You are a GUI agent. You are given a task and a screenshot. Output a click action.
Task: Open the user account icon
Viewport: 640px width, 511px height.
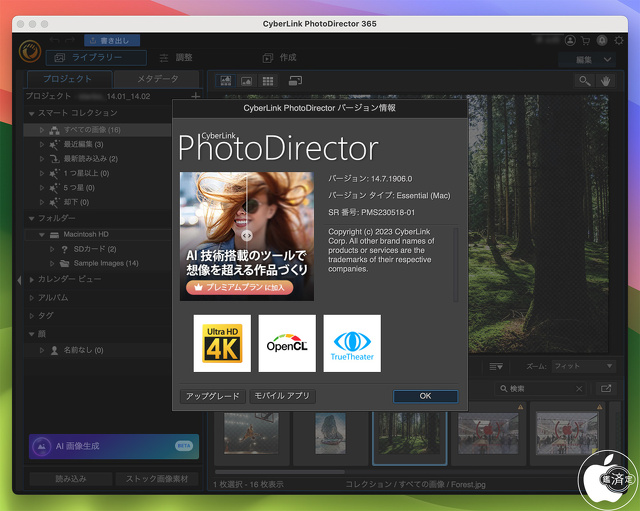570,40
